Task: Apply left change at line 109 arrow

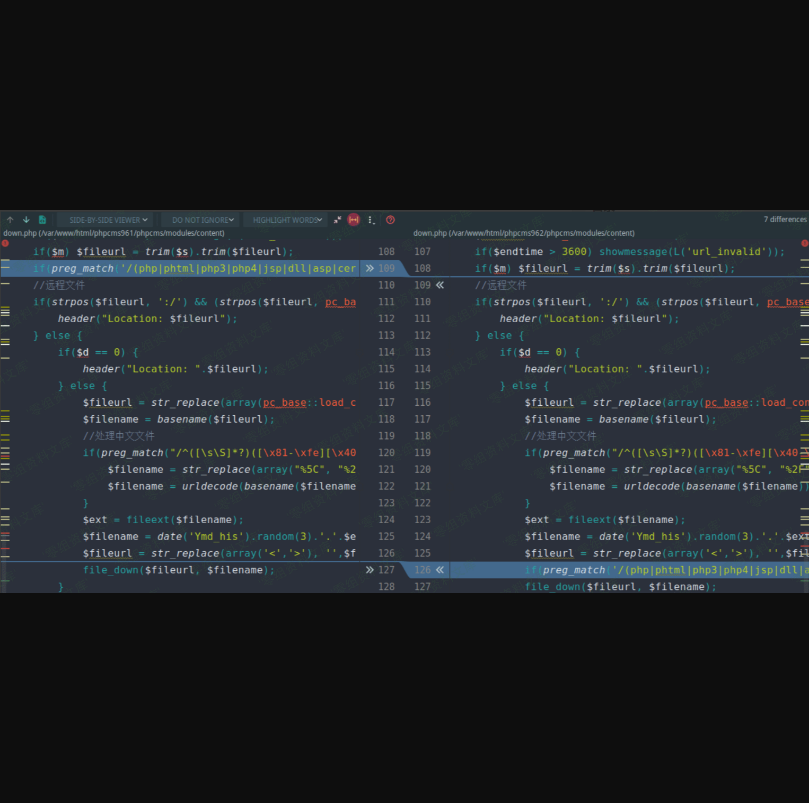Action: click(x=369, y=268)
